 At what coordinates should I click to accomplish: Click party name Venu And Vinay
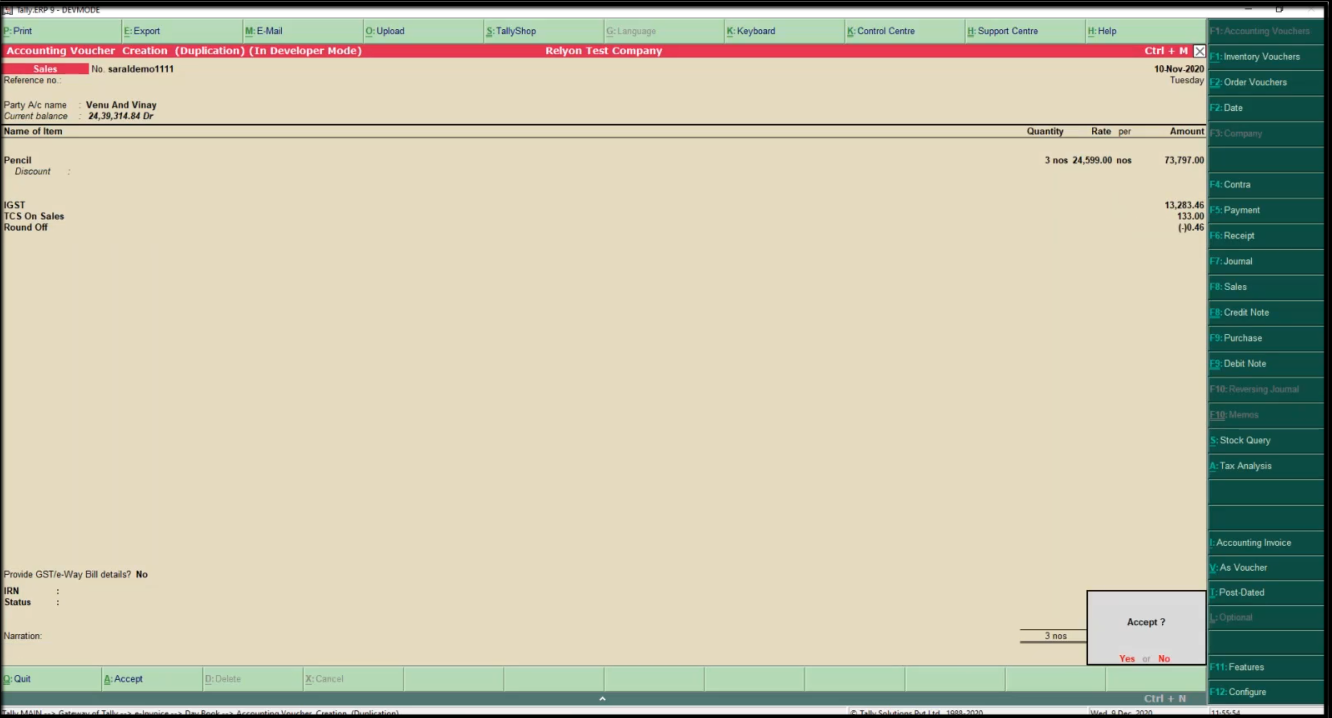coord(121,105)
